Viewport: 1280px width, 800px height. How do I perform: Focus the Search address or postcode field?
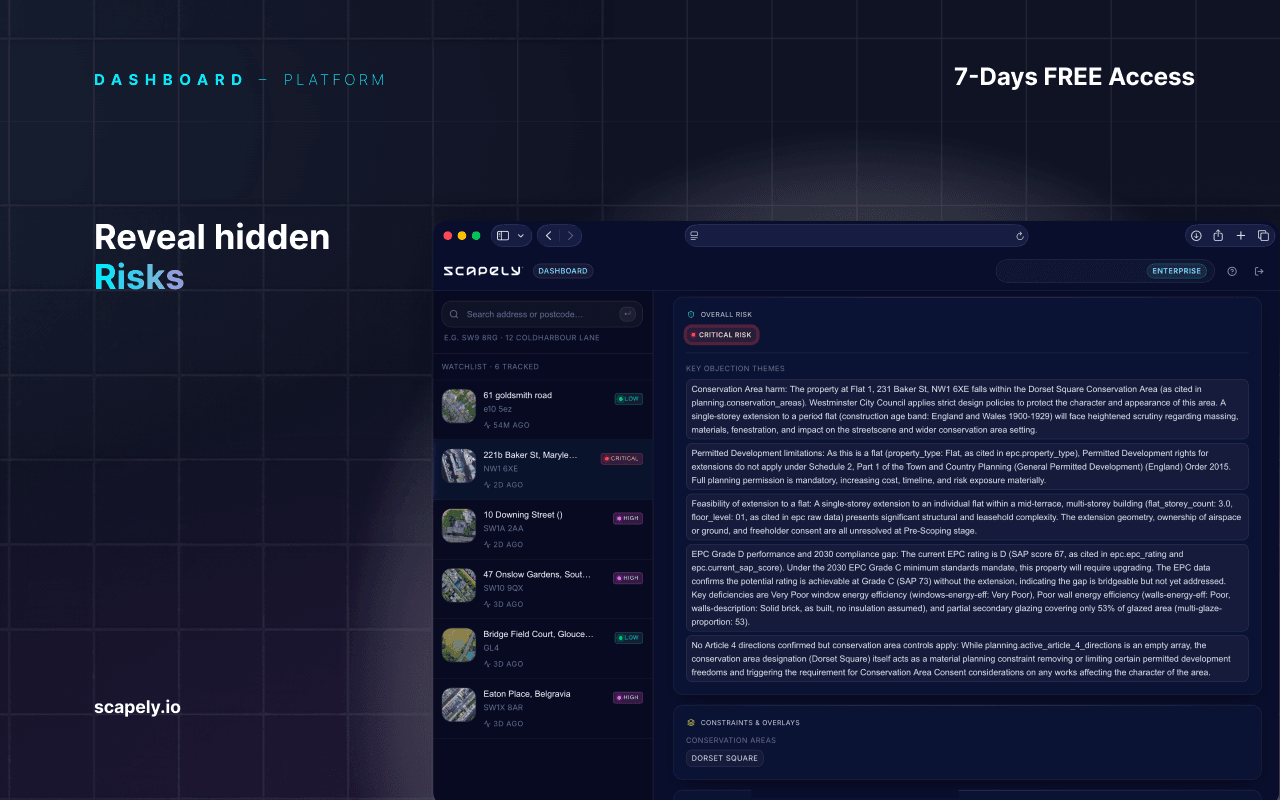pyautogui.click(x=542, y=314)
